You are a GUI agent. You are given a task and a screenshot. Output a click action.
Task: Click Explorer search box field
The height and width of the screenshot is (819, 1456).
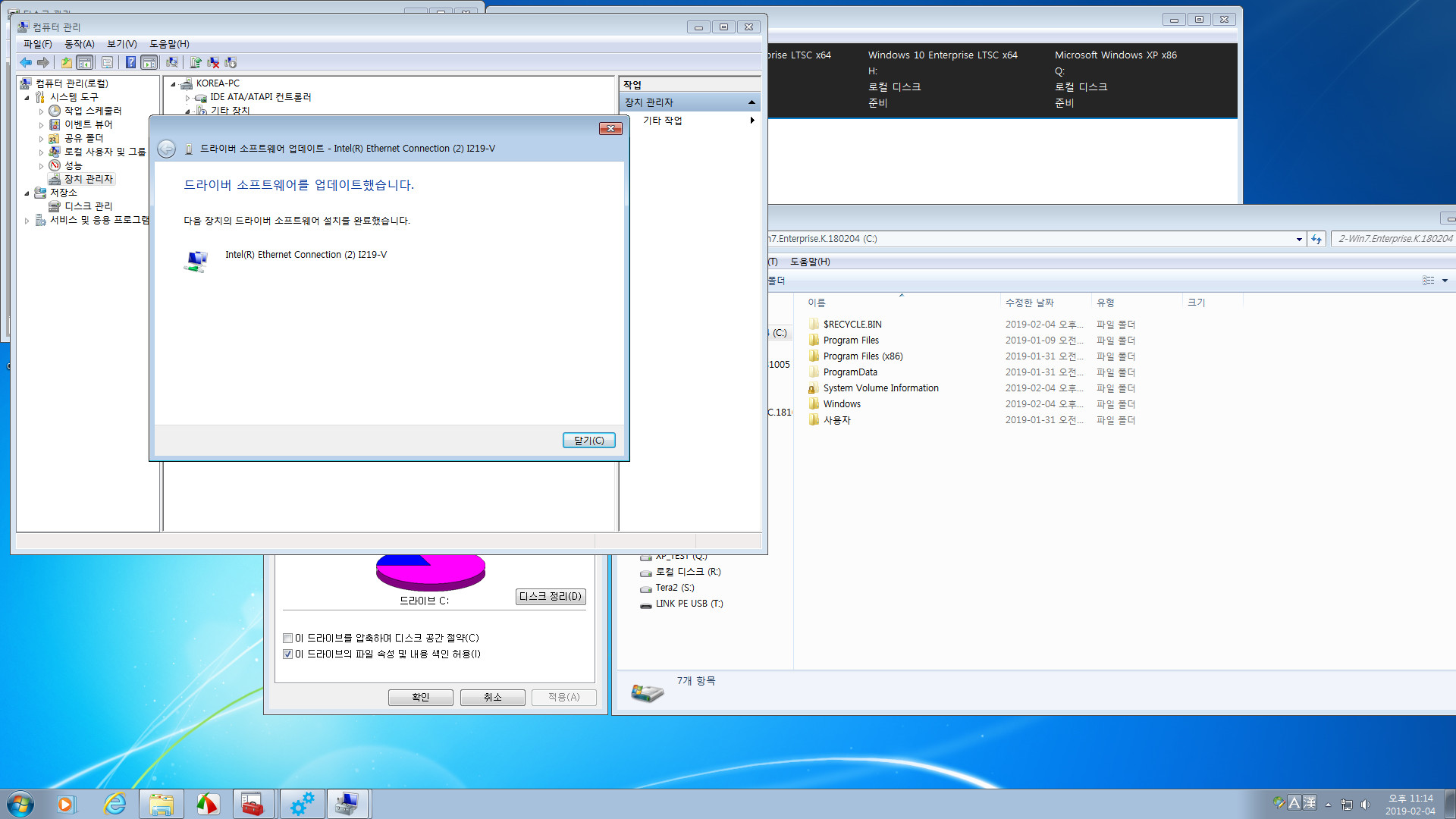click(1394, 239)
